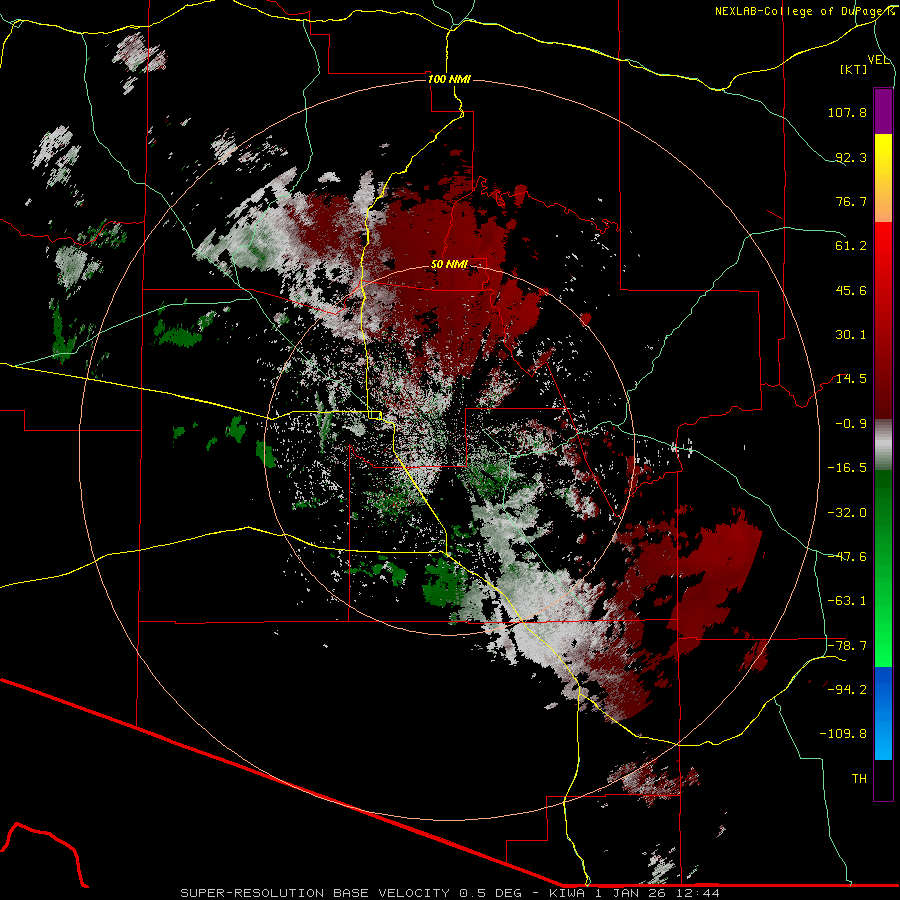Pick the purple segment at top of the color bar

click(883, 111)
